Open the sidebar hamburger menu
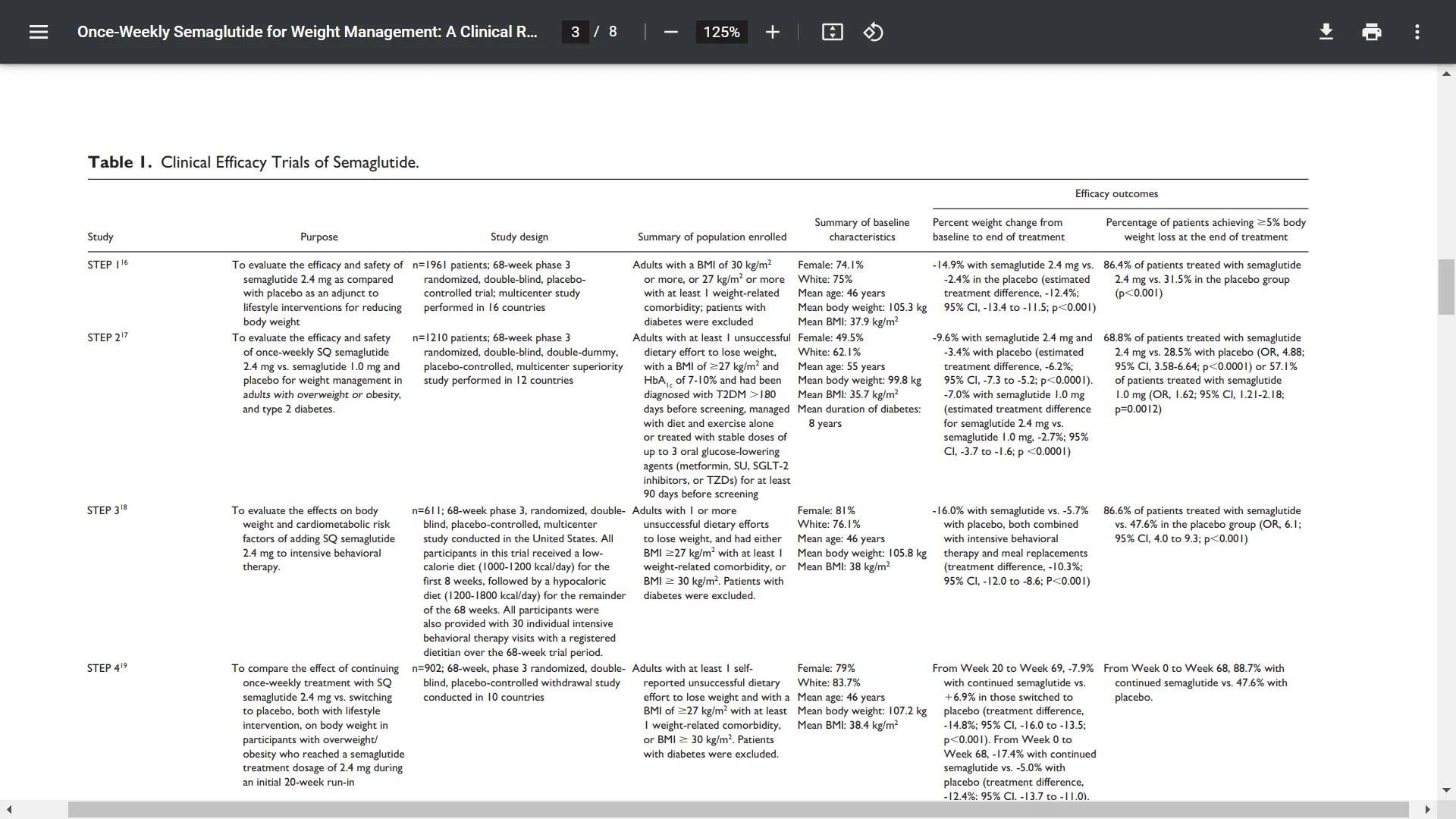Viewport: 1456px width, 819px height. coord(39,32)
